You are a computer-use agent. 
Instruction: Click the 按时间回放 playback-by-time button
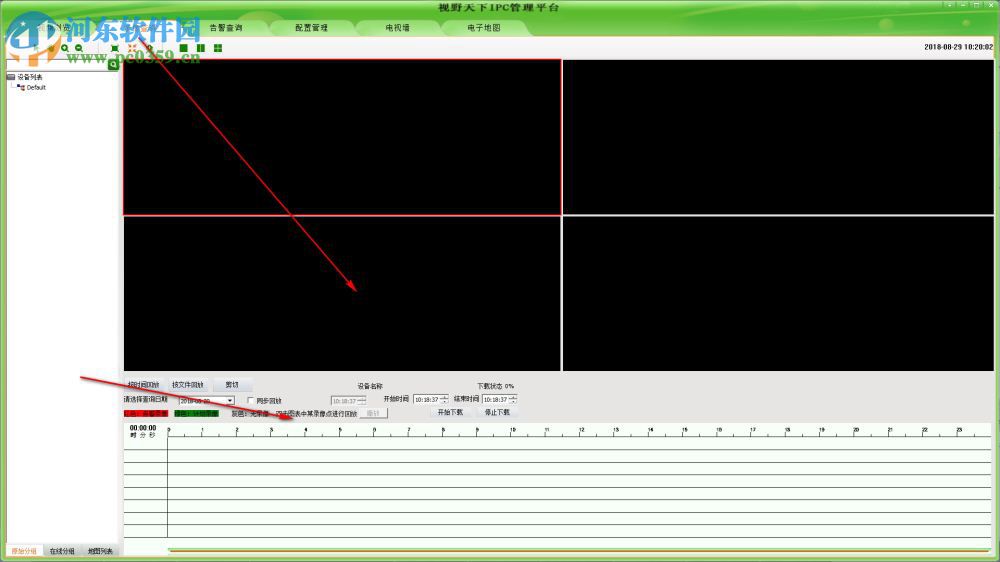click(143, 385)
